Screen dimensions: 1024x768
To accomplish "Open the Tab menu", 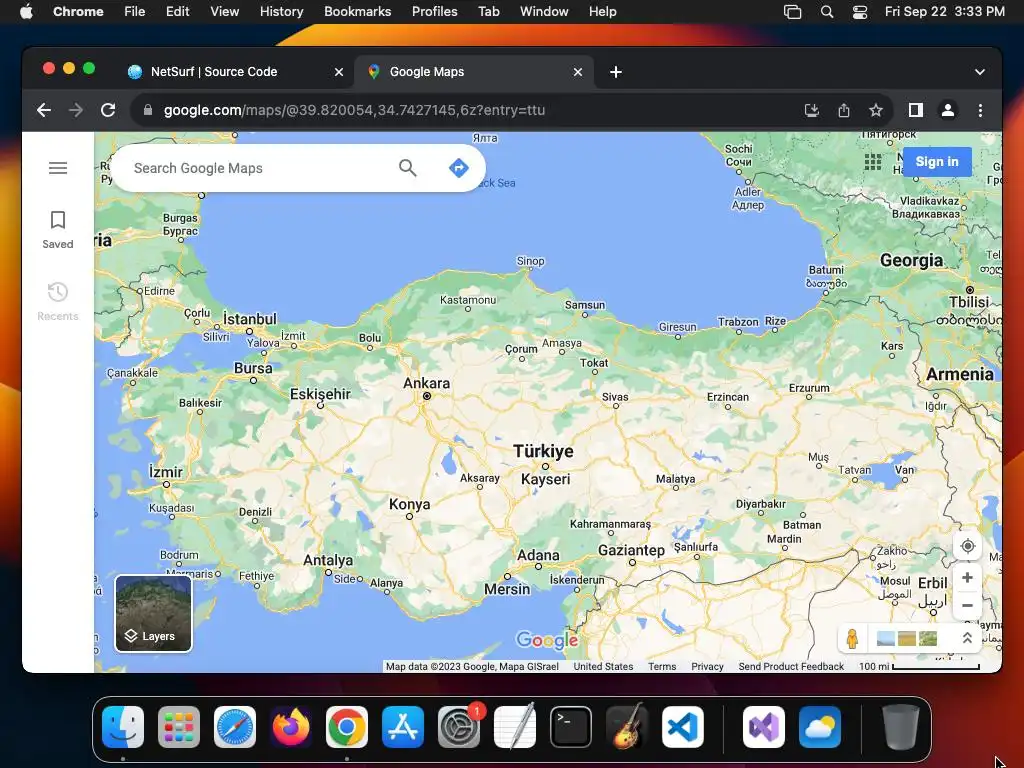I will [x=488, y=11].
